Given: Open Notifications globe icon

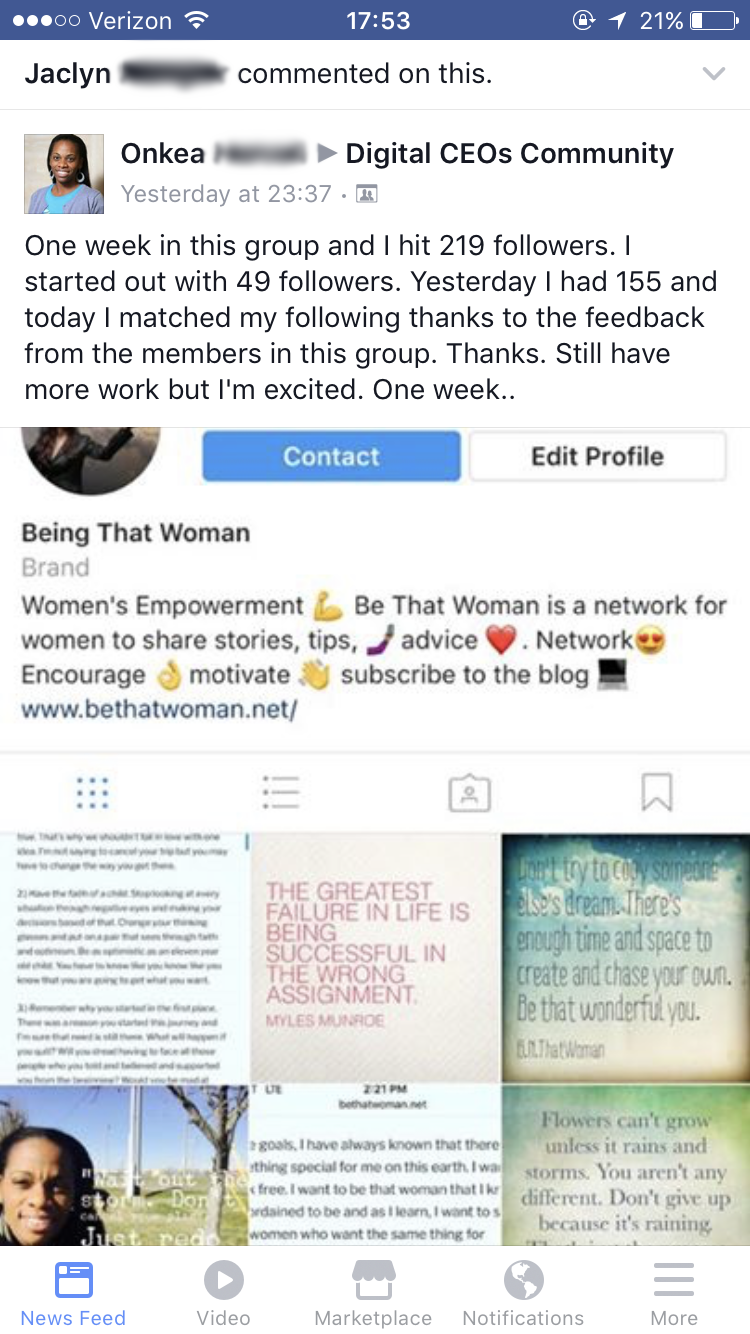Looking at the screenshot, I should click(523, 1280).
